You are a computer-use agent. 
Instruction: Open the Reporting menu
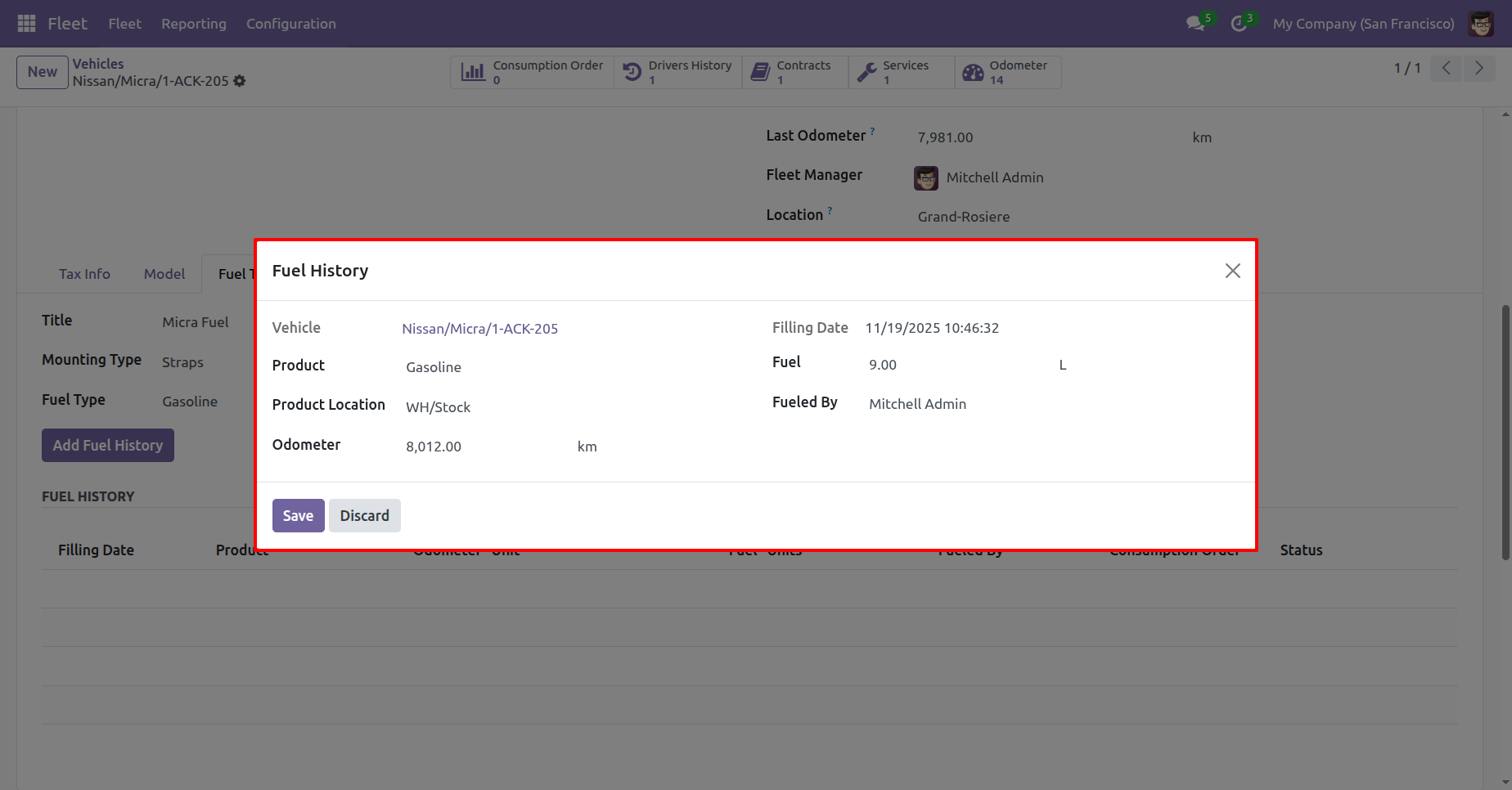194,24
